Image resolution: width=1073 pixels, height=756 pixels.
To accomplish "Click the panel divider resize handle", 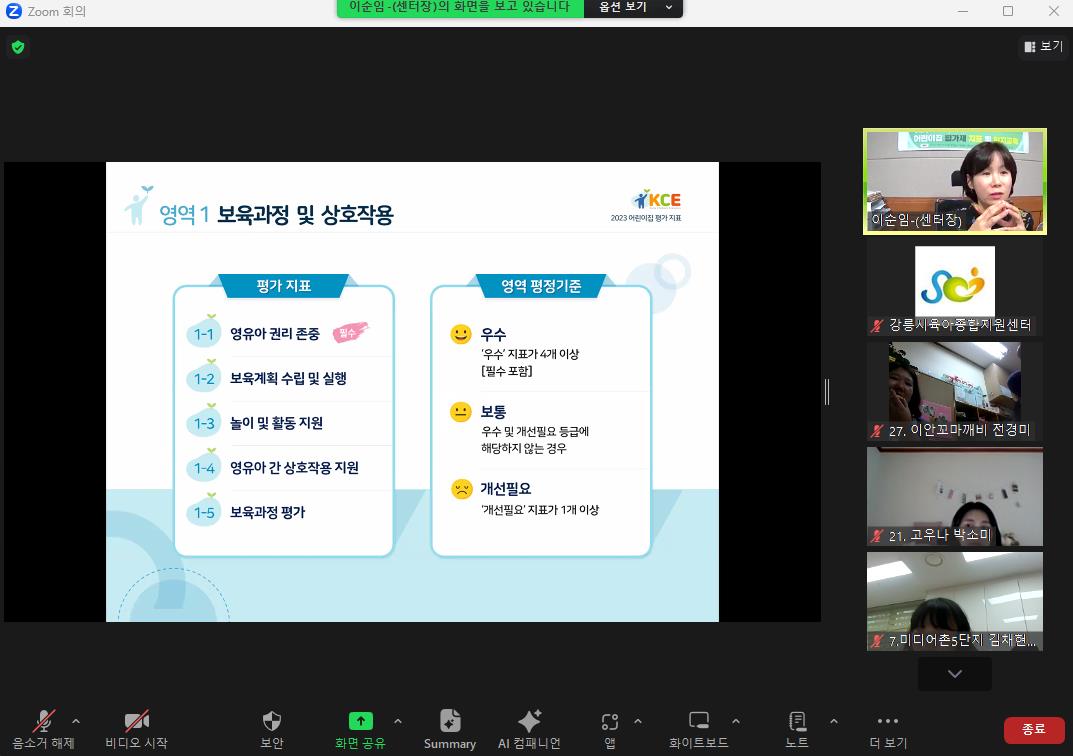I will (827, 392).
